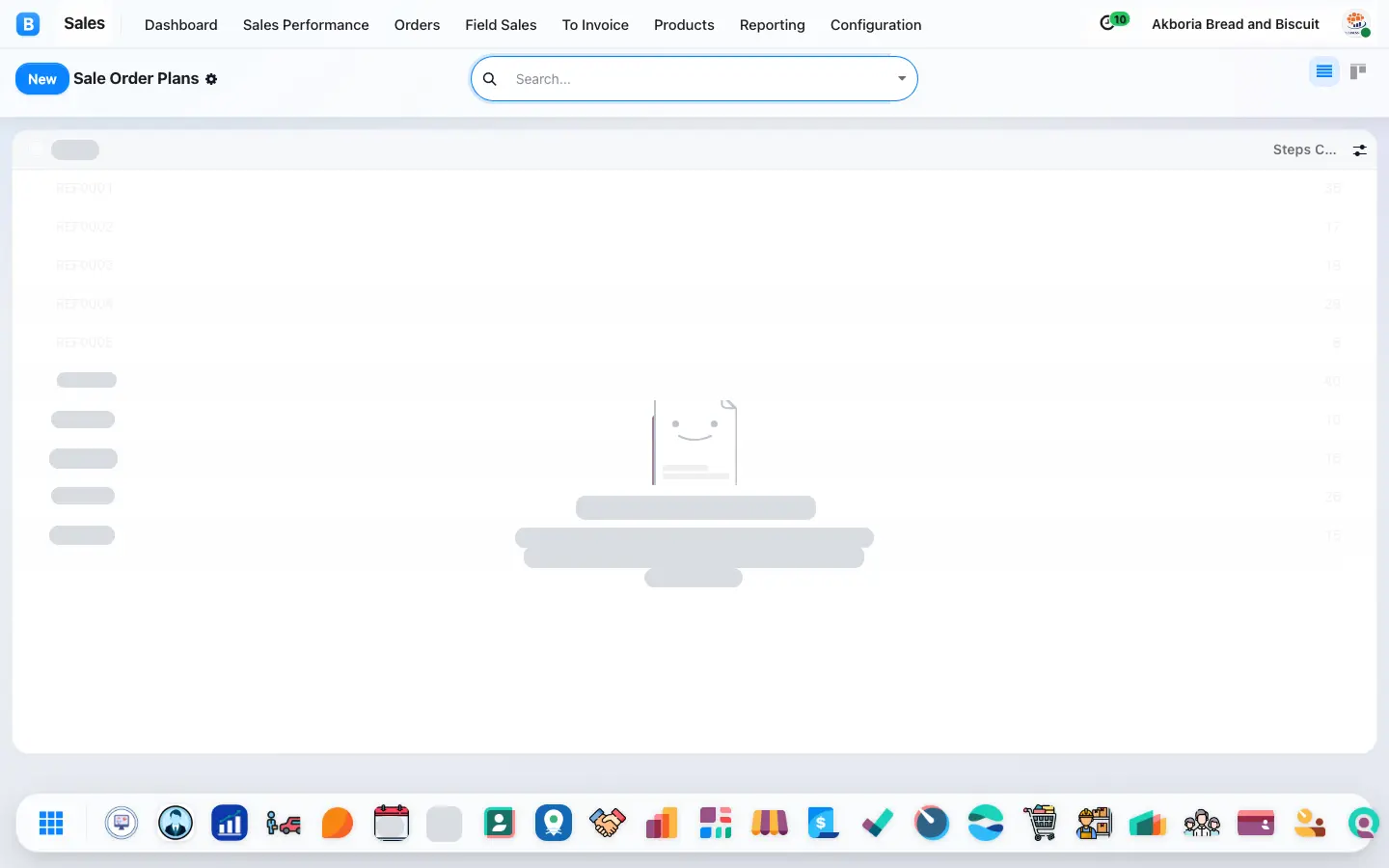Open the red-orange stacked bars app in the dock

click(662, 823)
